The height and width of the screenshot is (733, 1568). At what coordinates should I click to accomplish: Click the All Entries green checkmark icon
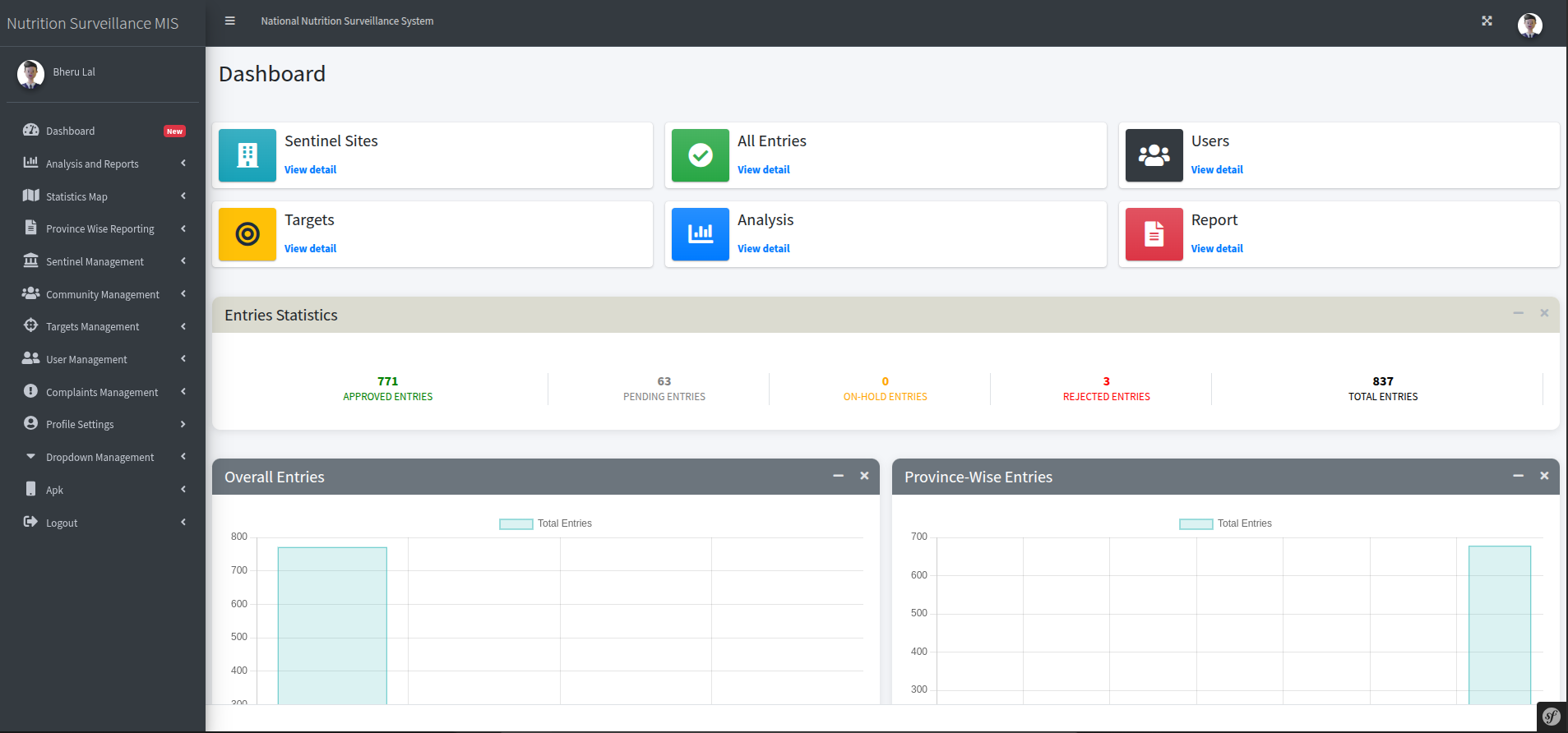[x=701, y=155]
